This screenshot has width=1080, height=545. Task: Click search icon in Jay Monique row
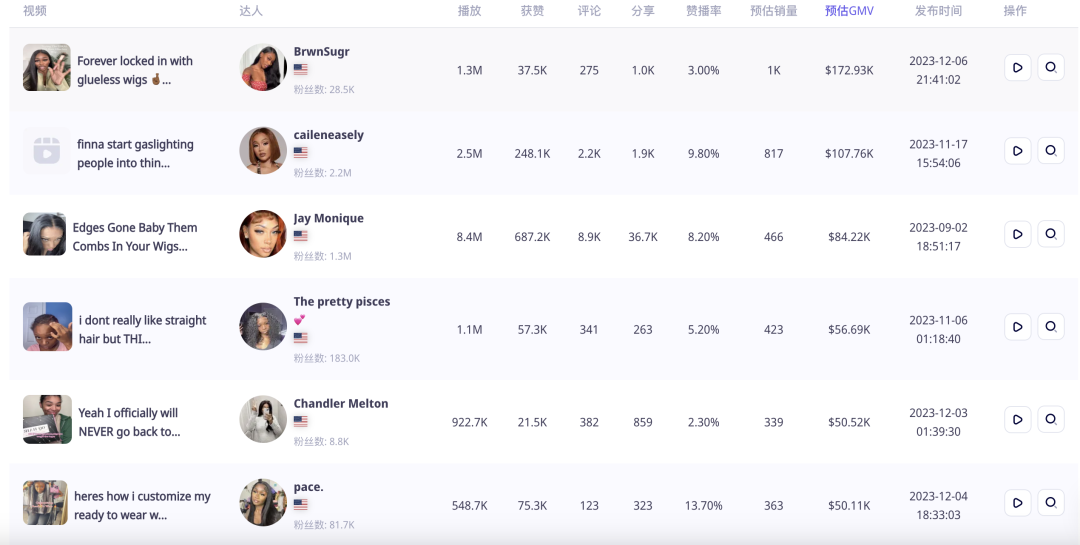tap(1051, 235)
